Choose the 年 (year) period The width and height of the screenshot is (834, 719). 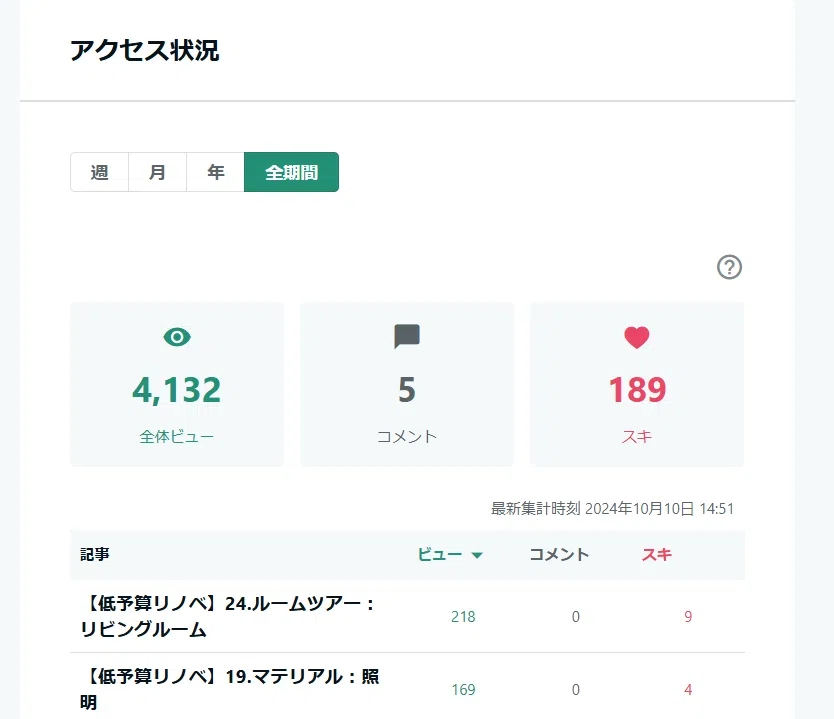pos(215,172)
